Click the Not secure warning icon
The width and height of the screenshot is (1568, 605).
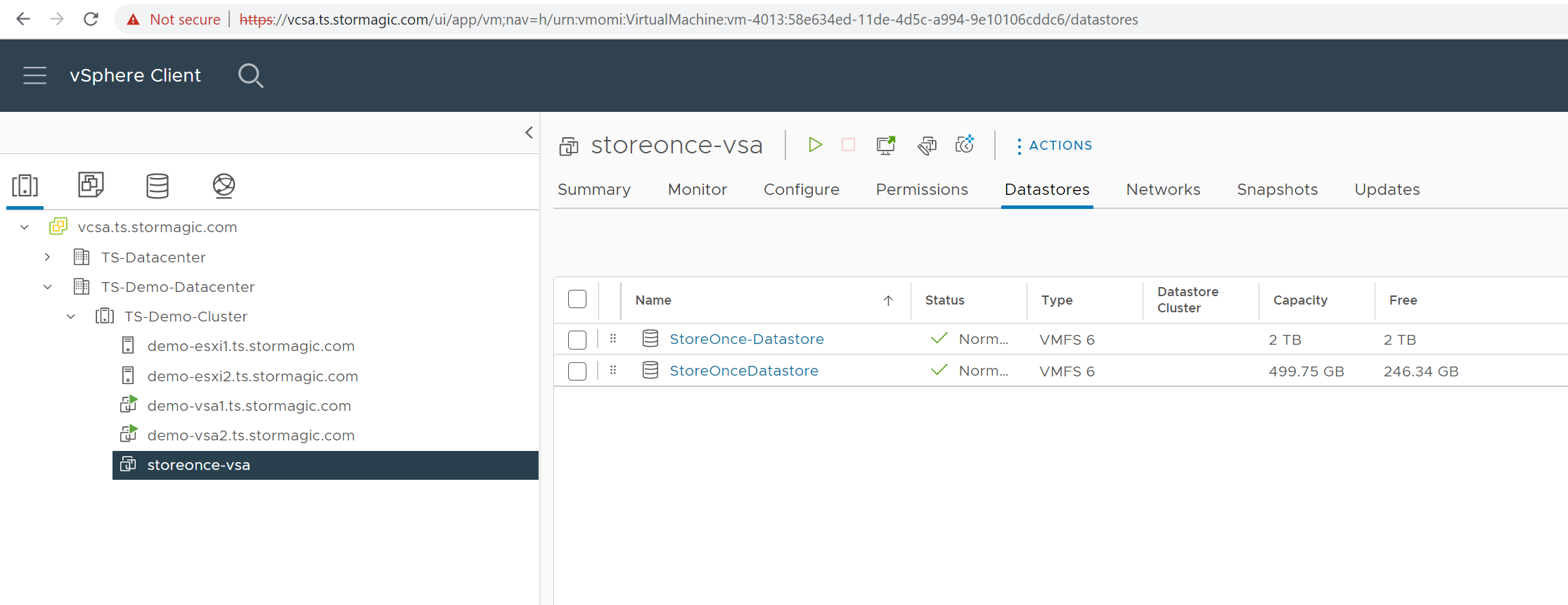click(133, 20)
